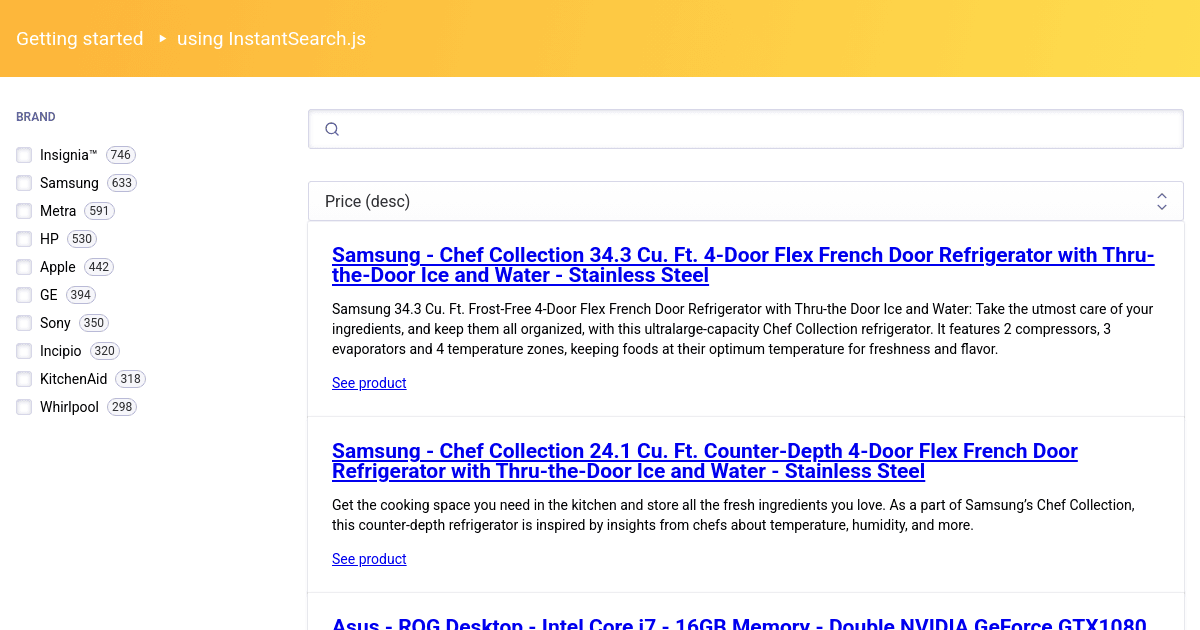Toggle the KitchenAid brand checkbox
This screenshot has height=630, width=1200.
click(x=24, y=379)
